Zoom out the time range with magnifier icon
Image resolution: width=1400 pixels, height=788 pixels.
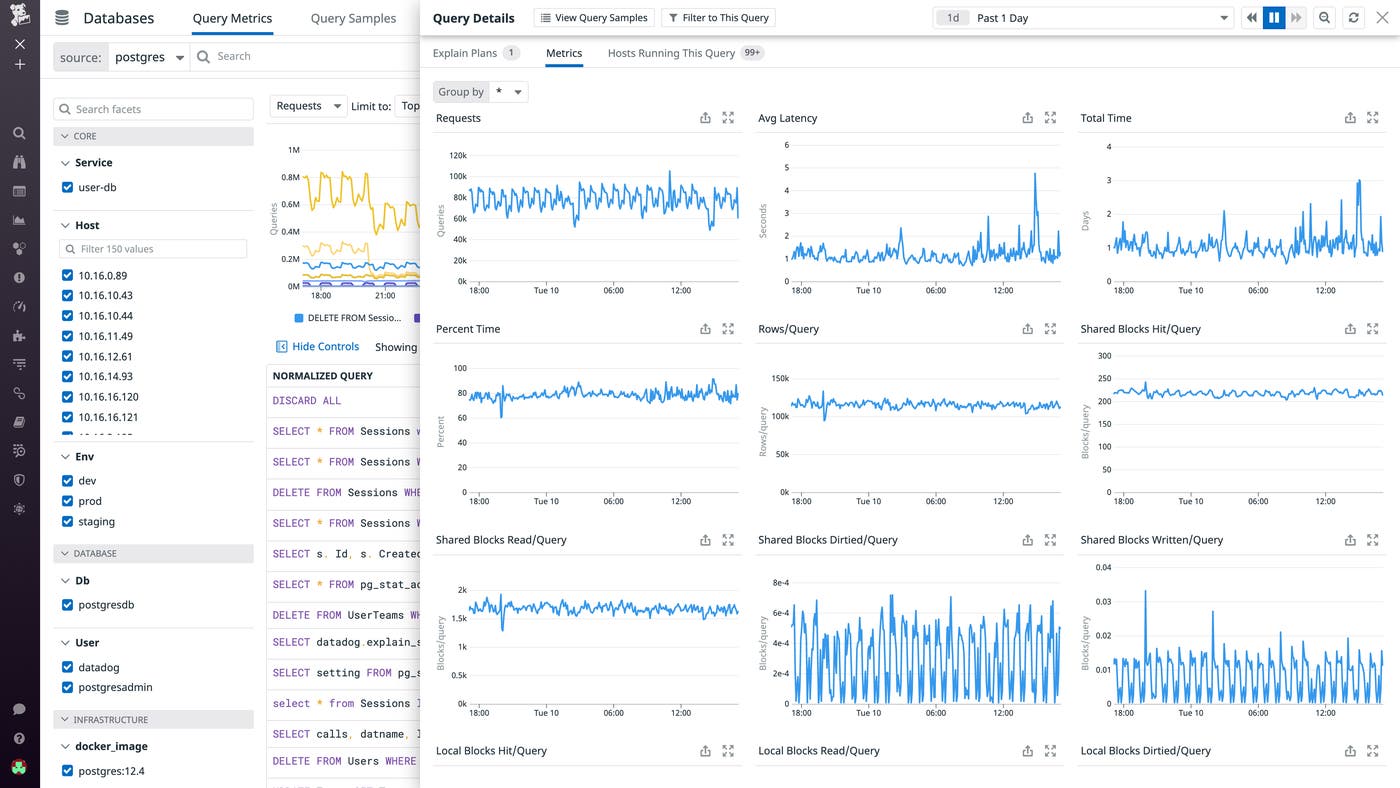click(x=1324, y=17)
